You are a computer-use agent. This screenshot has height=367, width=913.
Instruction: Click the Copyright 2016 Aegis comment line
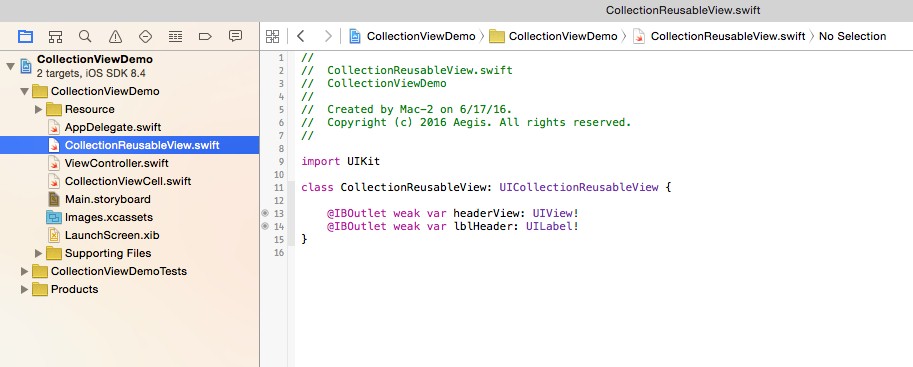(466, 122)
